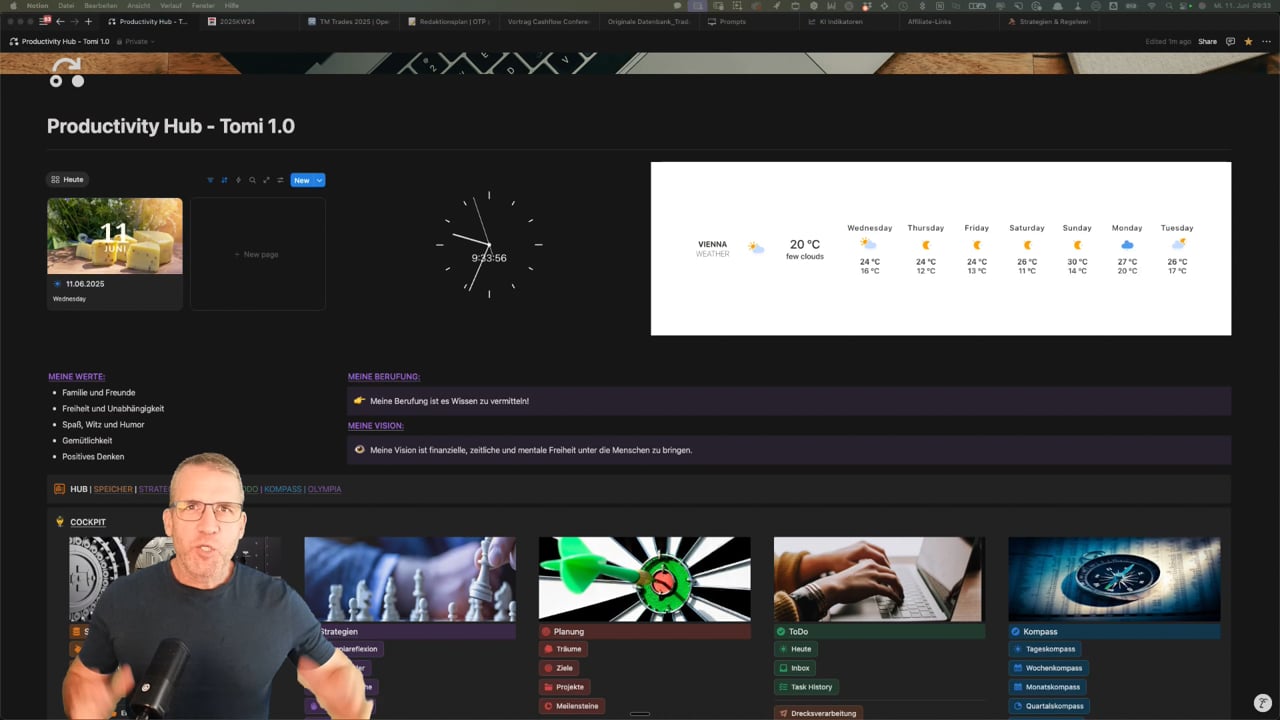Click the Vienna weather widget
The image size is (1280, 720).
(x=941, y=249)
